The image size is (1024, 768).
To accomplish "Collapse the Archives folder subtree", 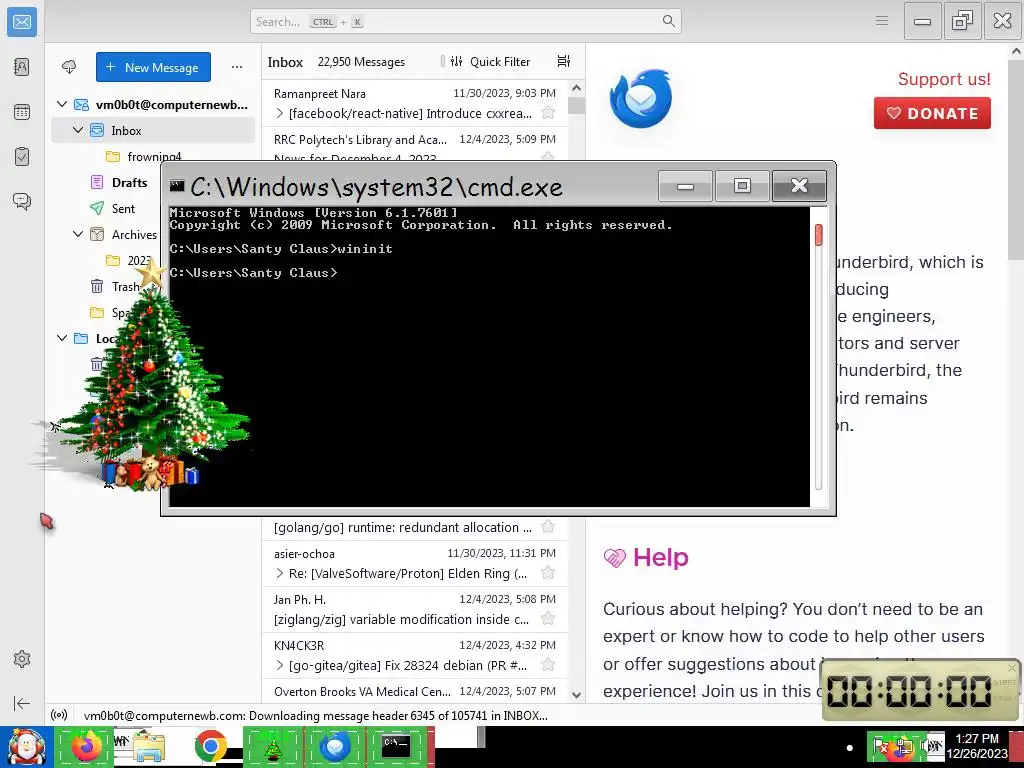I will tap(78, 234).
